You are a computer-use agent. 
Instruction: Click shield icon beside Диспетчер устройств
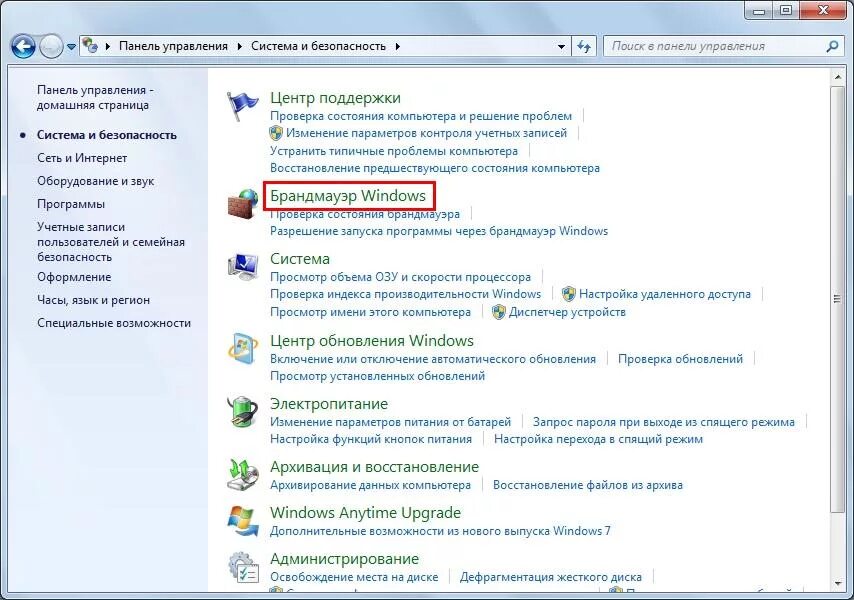498,312
